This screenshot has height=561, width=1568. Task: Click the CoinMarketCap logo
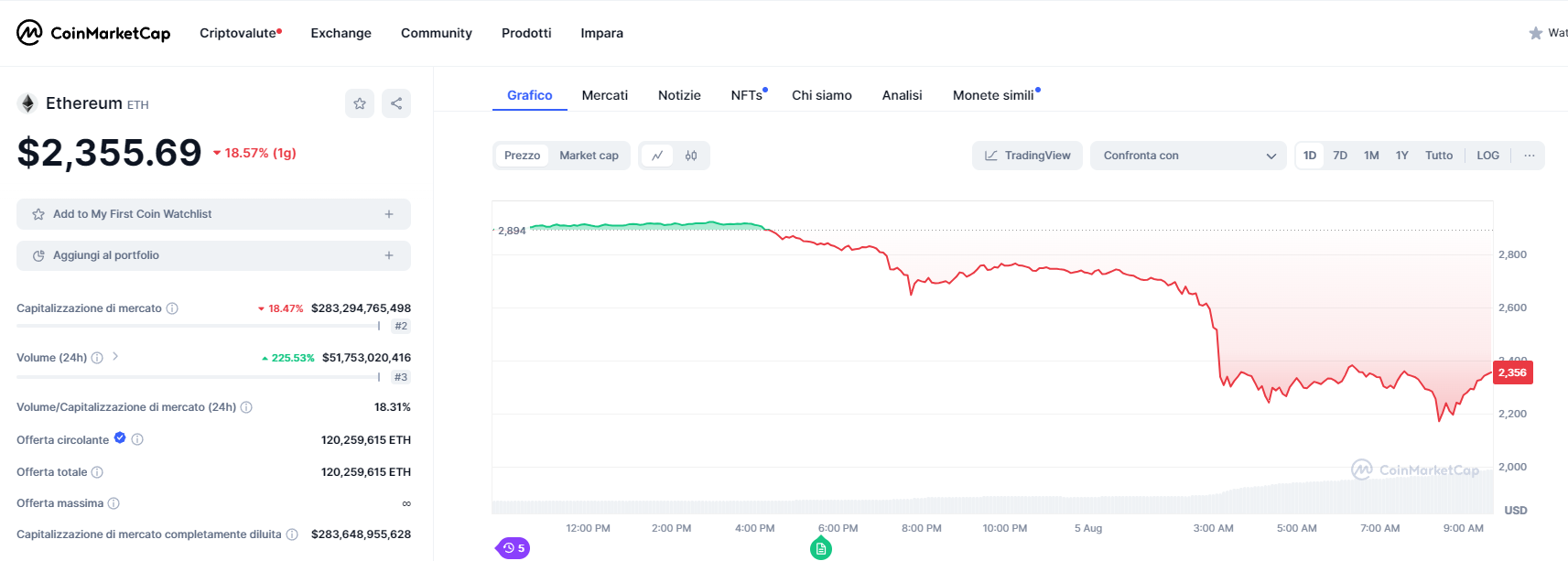[93, 33]
